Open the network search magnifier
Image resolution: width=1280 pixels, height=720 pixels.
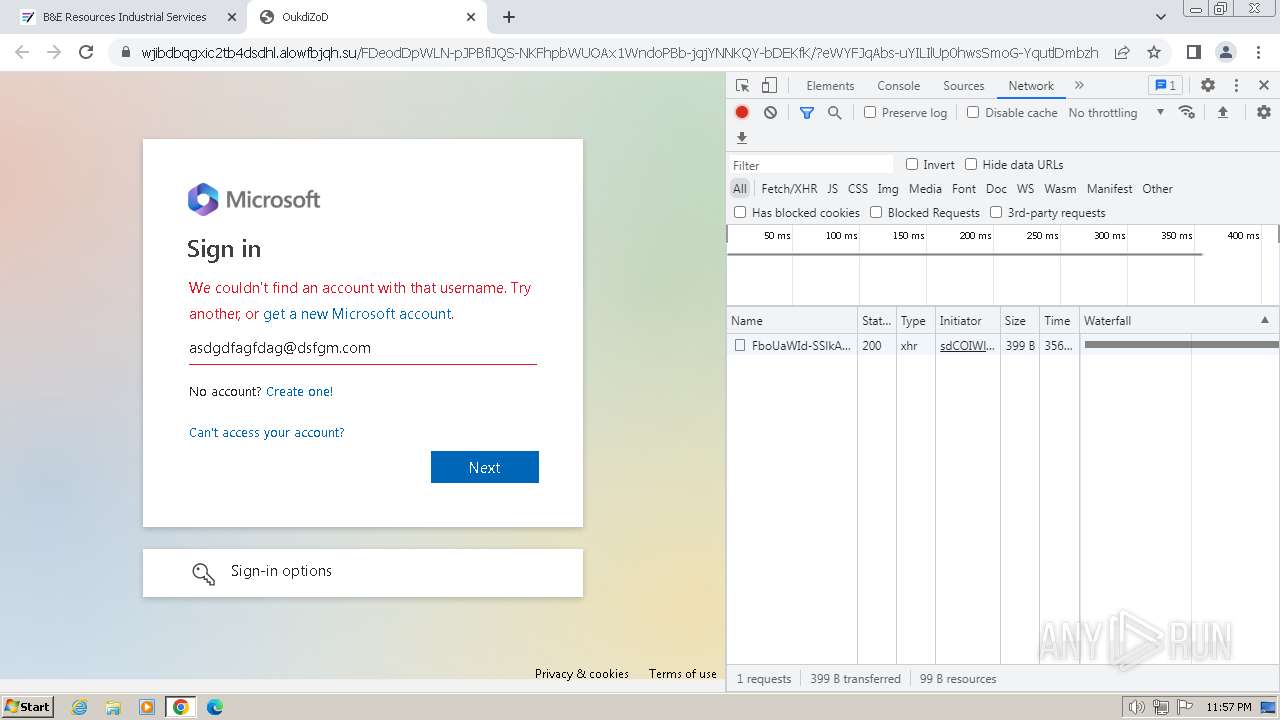[x=835, y=113]
